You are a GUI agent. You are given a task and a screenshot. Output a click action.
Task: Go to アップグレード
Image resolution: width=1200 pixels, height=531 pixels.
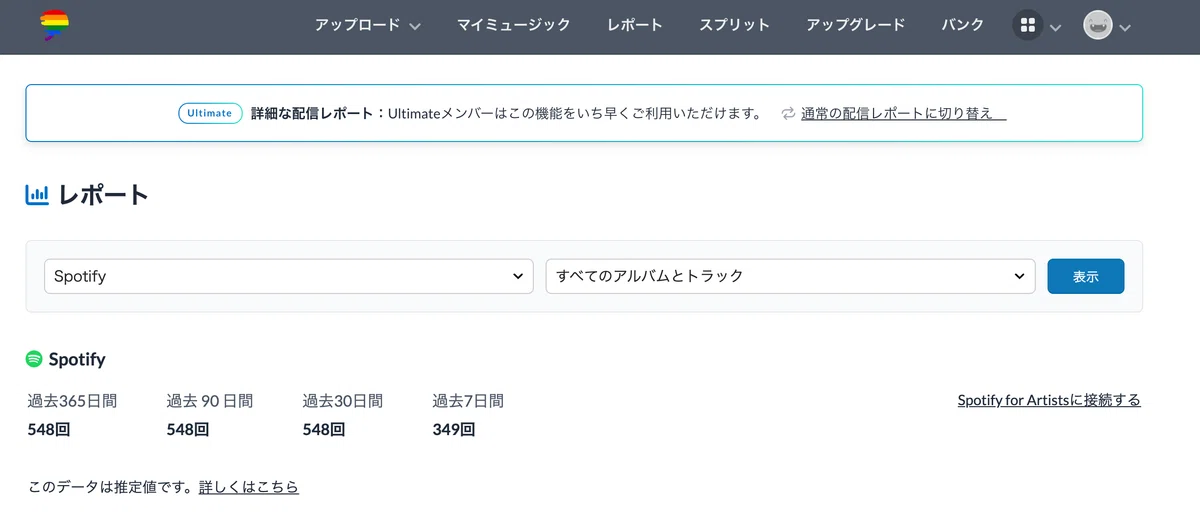click(x=856, y=25)
